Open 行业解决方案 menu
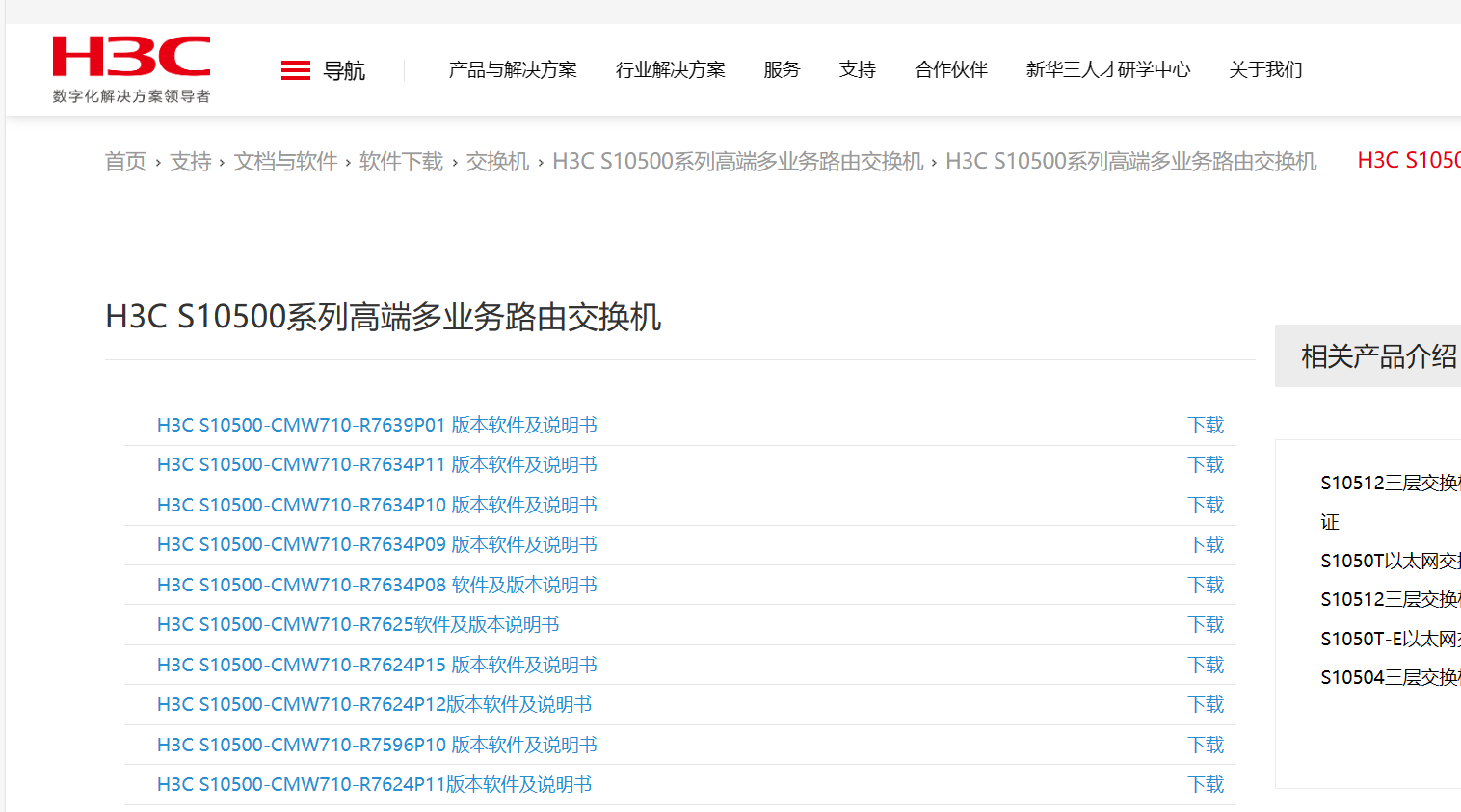The image size is (1461, 812). [x=671, y=70]
